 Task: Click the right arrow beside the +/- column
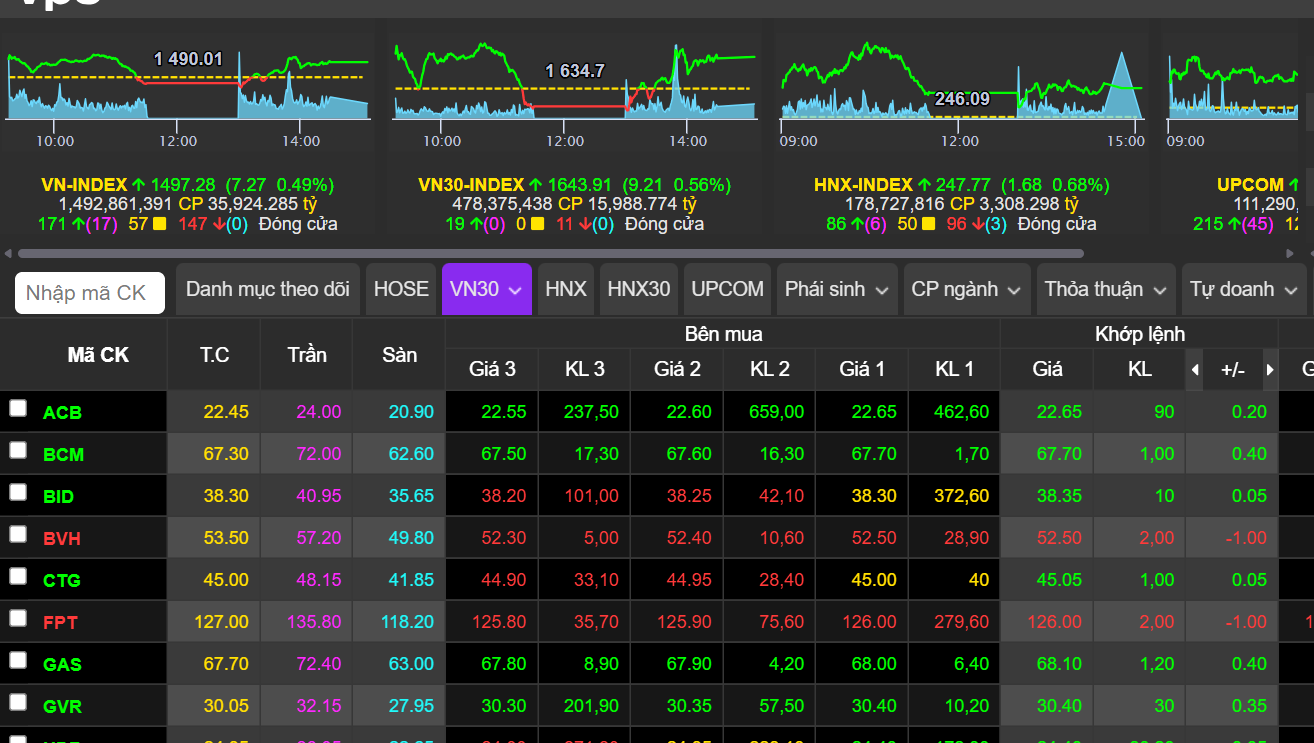coord(1268,369)
